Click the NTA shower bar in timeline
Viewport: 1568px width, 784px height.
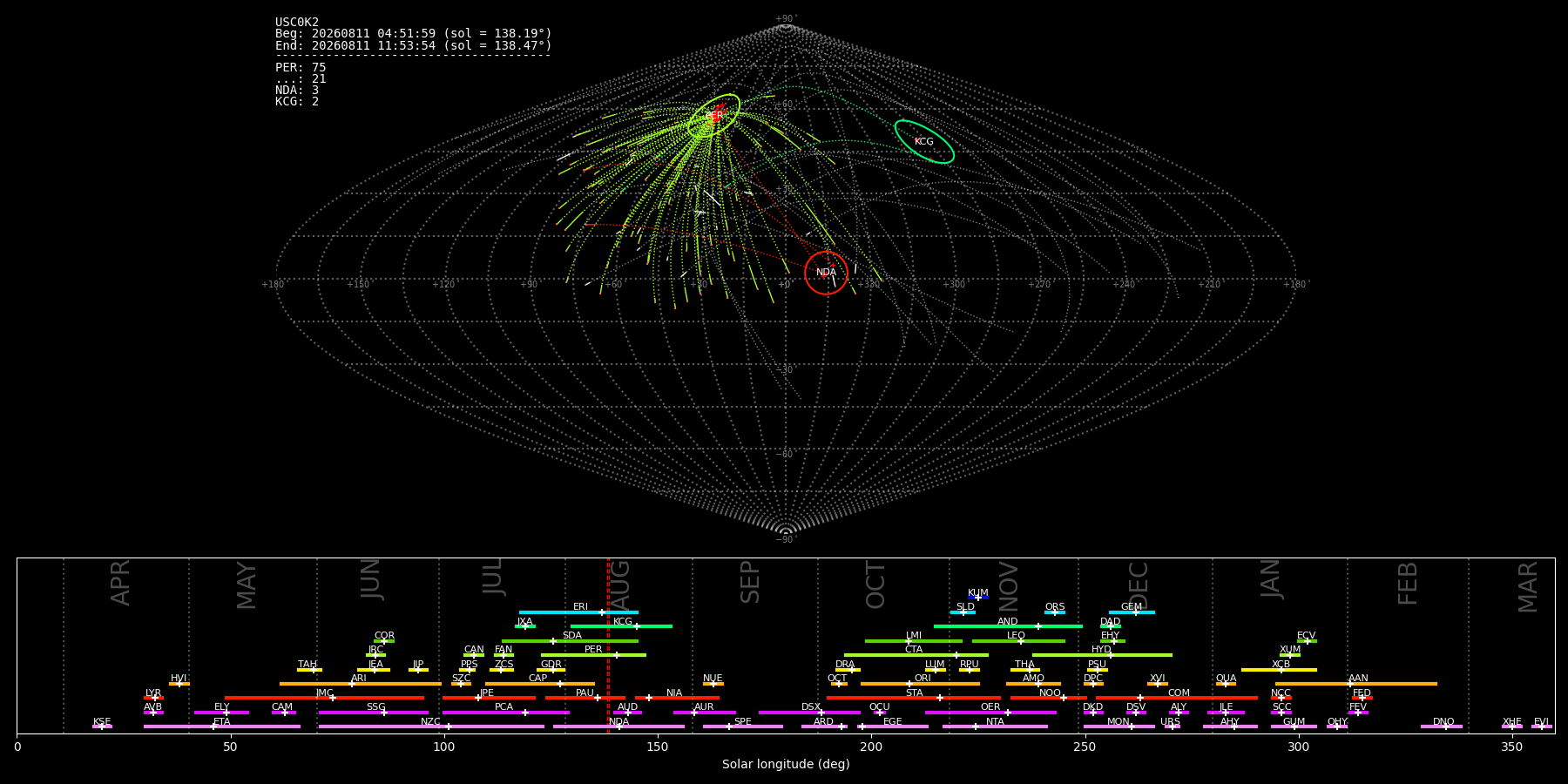tap(995, 727)
